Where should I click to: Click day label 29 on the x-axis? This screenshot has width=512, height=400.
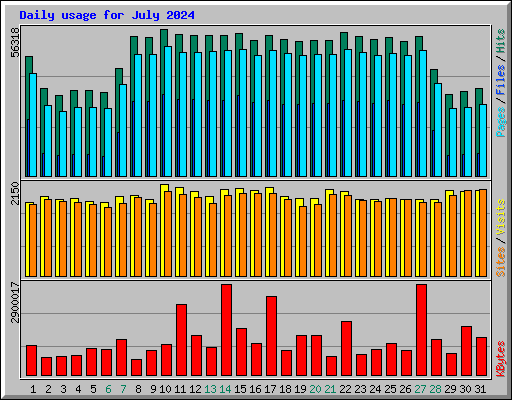(450, 389)
